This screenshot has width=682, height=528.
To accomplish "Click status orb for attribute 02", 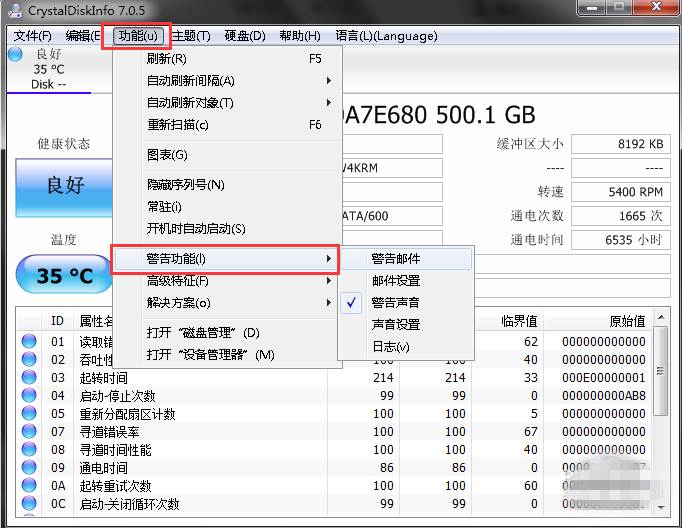I will pos(29,359).
